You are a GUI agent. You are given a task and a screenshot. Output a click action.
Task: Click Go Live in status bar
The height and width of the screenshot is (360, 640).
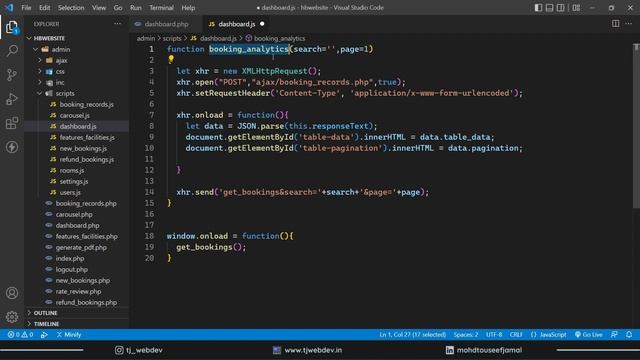(x=589, y=335)
